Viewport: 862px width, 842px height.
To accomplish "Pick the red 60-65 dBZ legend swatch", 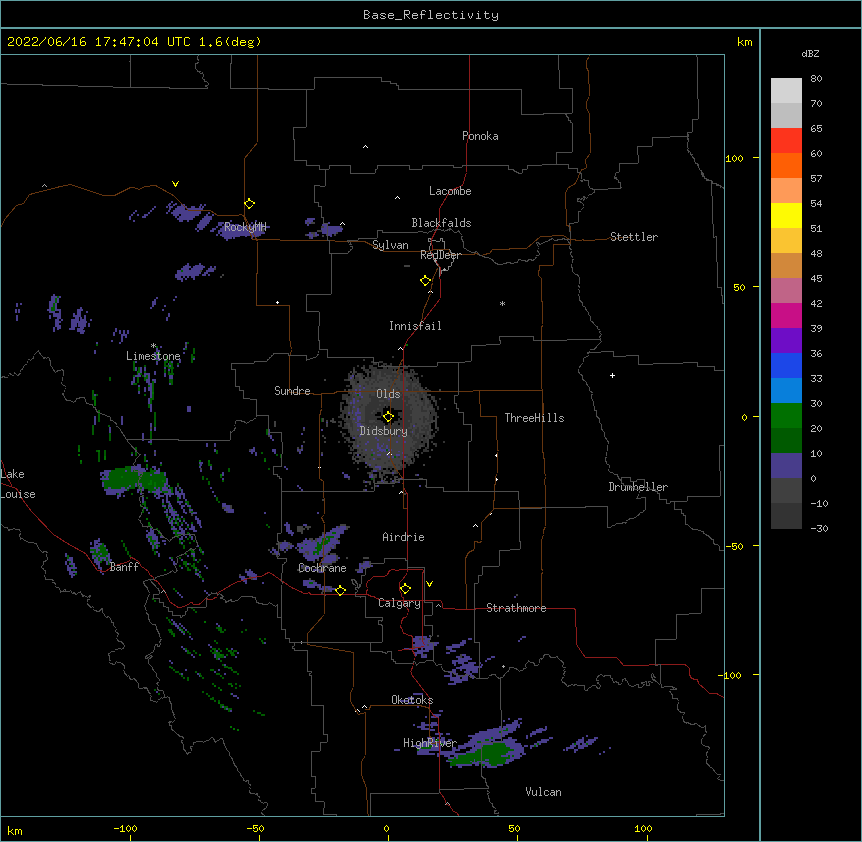I will tap(786, 141).
